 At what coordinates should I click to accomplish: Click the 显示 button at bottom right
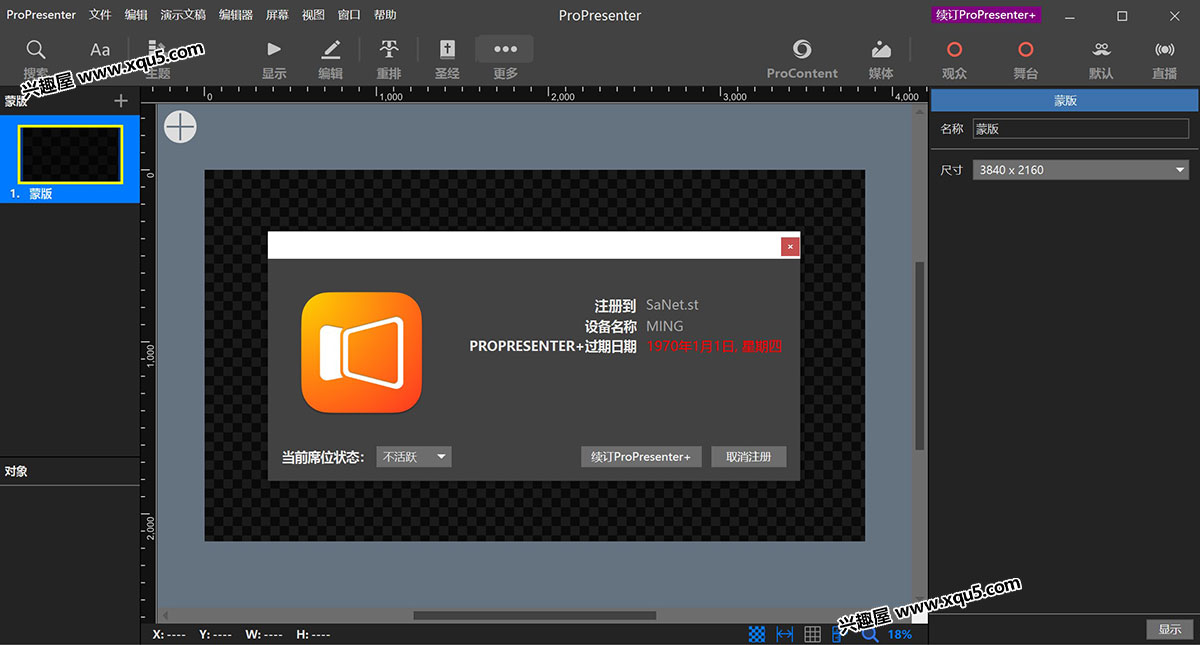1170,629
